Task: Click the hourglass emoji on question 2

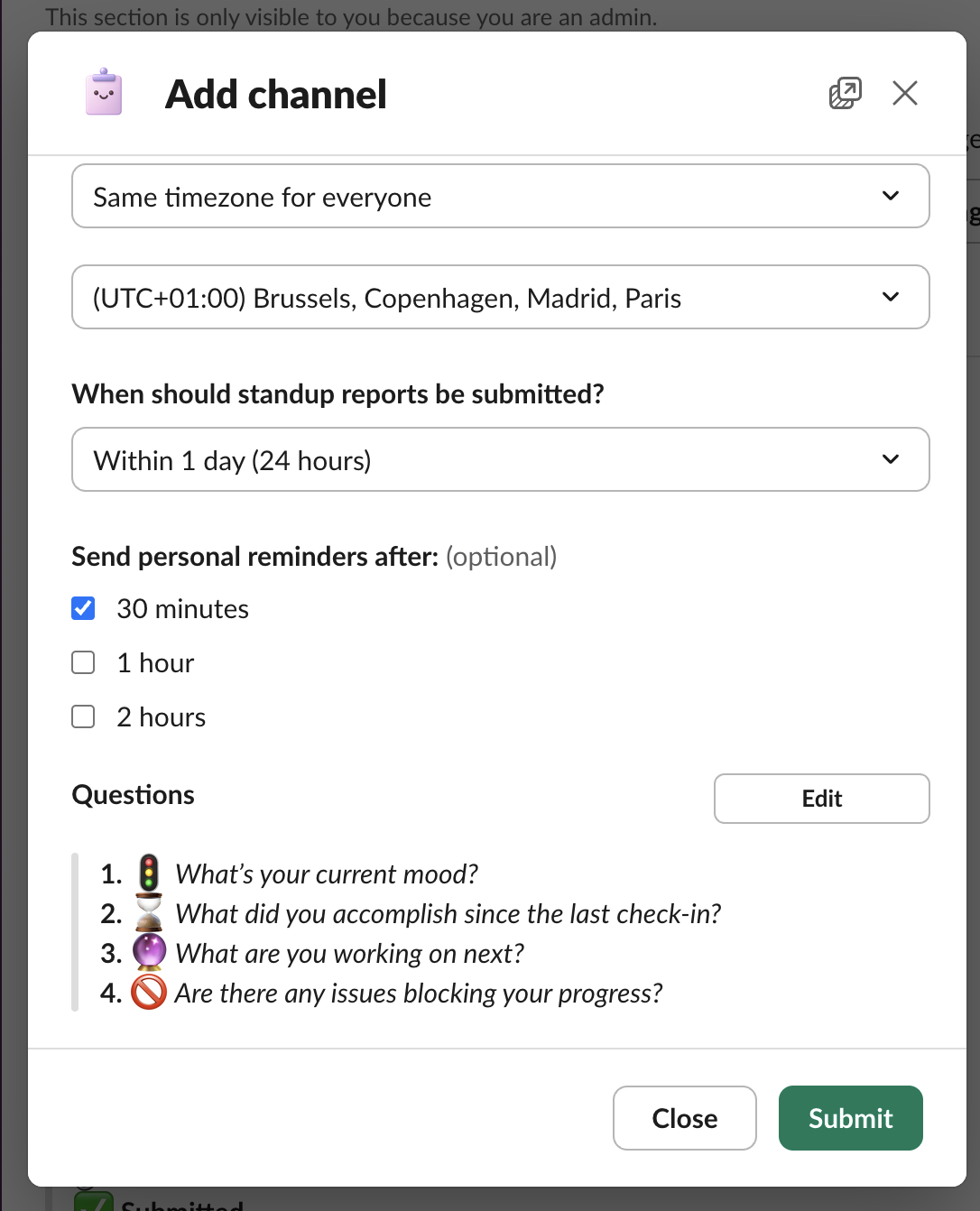Action: tap(149, 913)
